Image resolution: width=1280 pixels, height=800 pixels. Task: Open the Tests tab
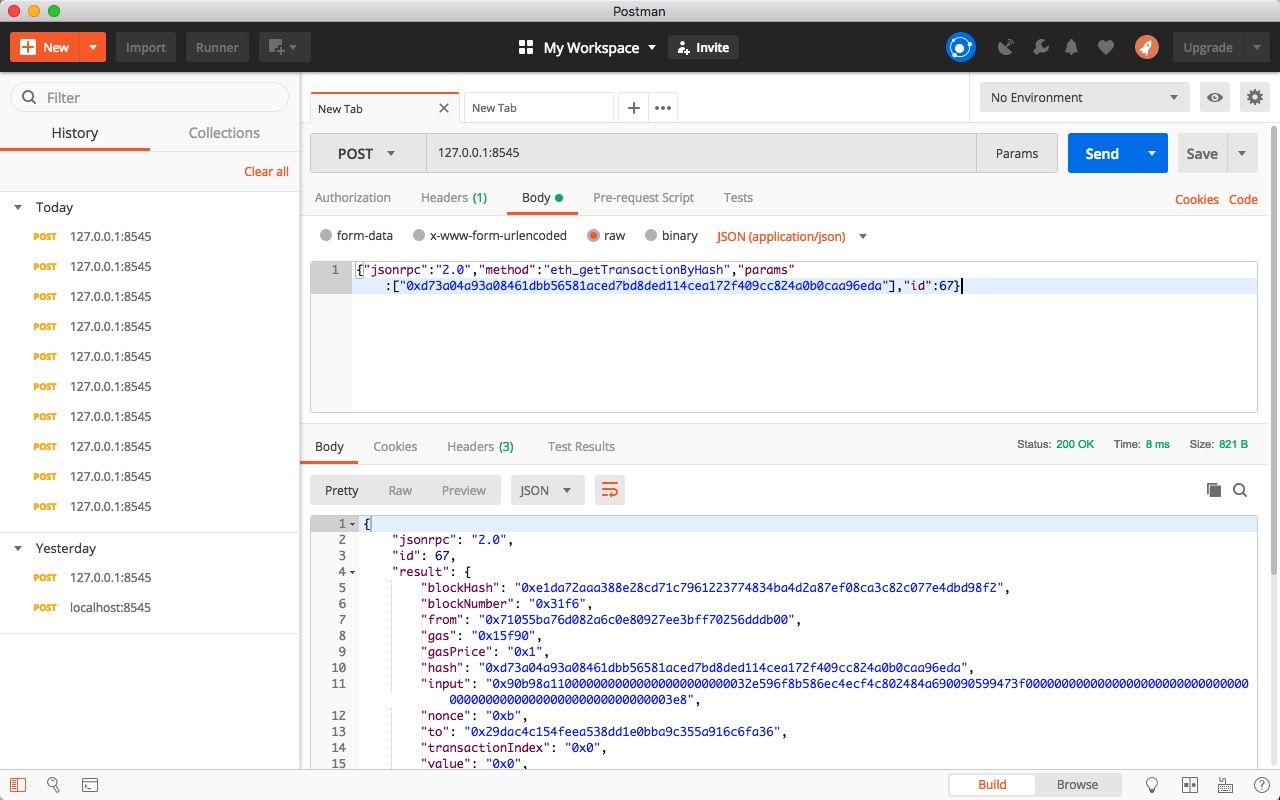pyautogui.click(x=738, y=198)
